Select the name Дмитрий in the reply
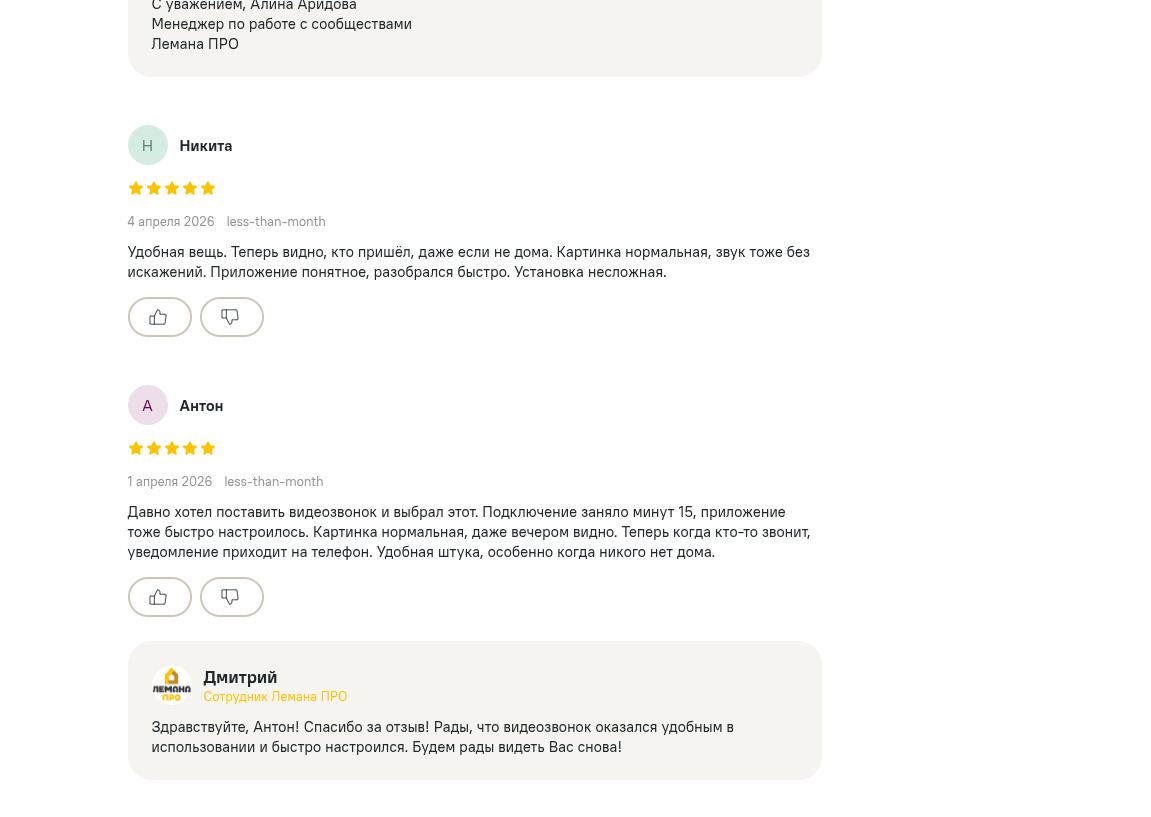 click(x=240, y=677)
